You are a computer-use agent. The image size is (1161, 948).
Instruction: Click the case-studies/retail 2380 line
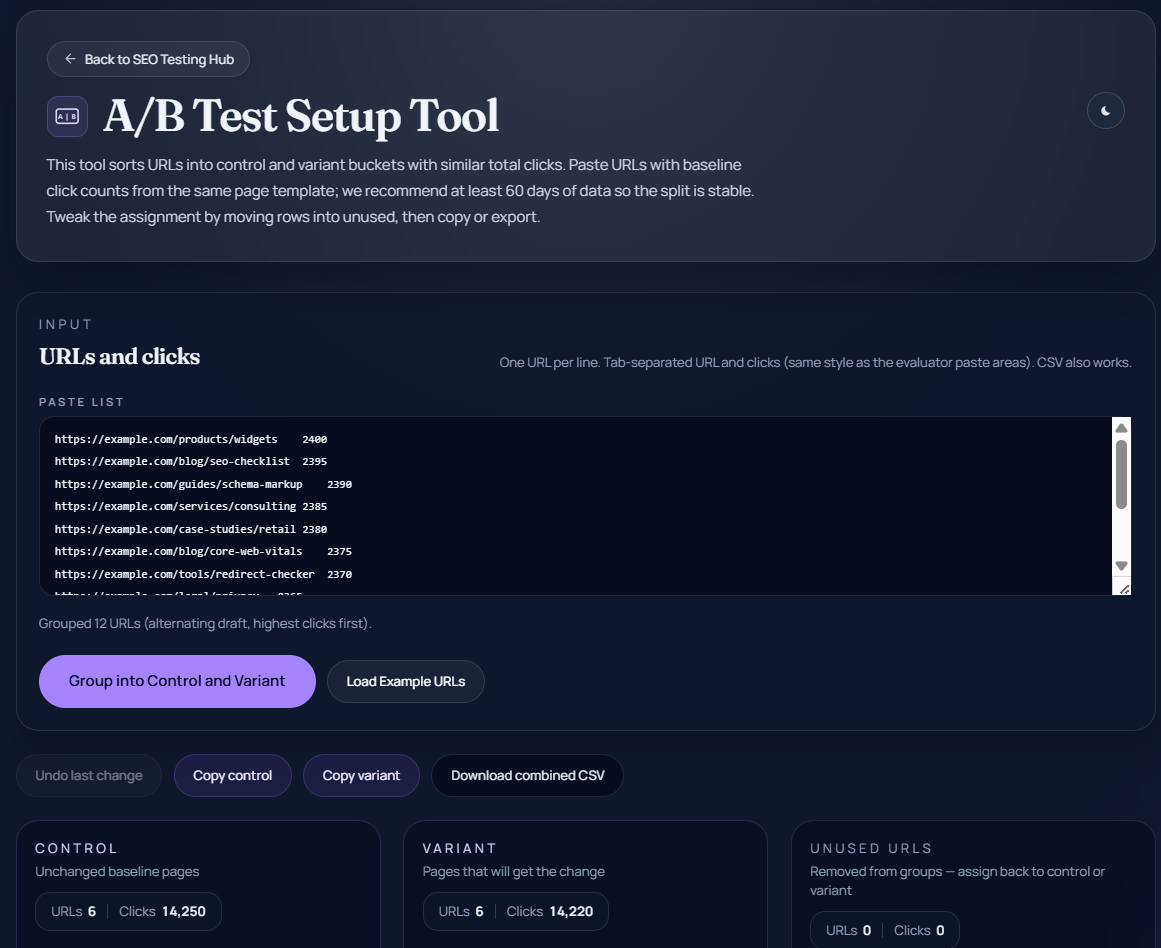click(x=190, y=530)
